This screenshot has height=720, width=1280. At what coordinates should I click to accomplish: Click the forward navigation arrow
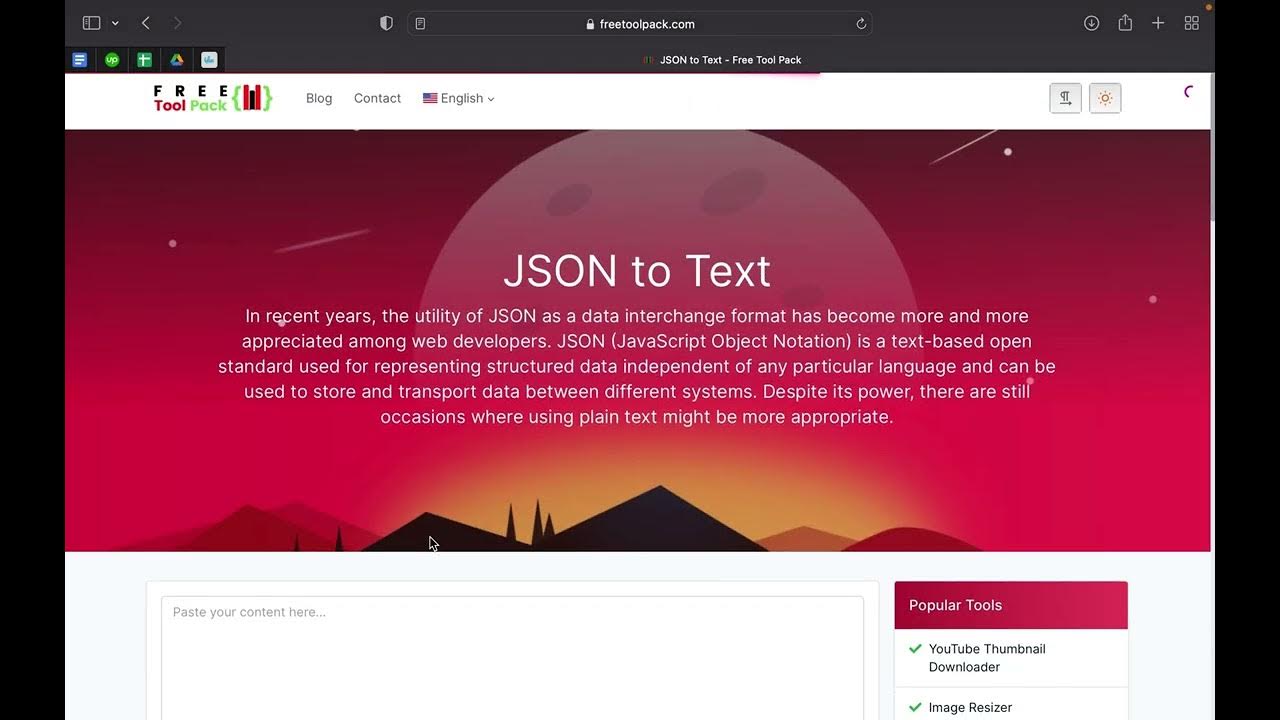[177, 23]
